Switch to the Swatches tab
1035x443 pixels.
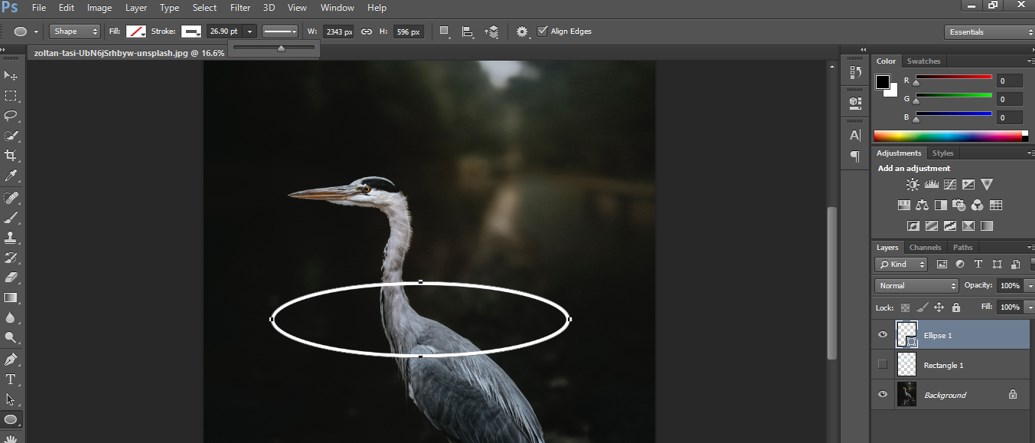tap(923, 61)
